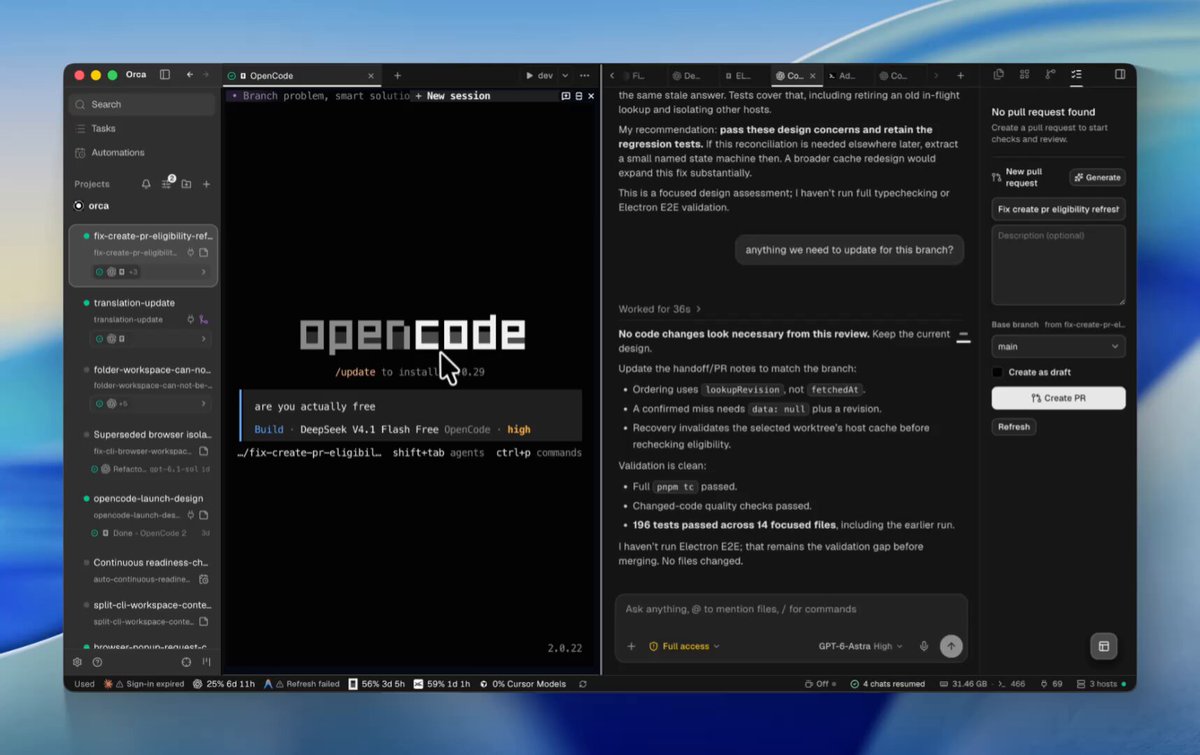Image resolution: width=1200 pixels, height=755 pixels.
Task: Click the Generate button for pull request
Action: tap(1097, 177)
